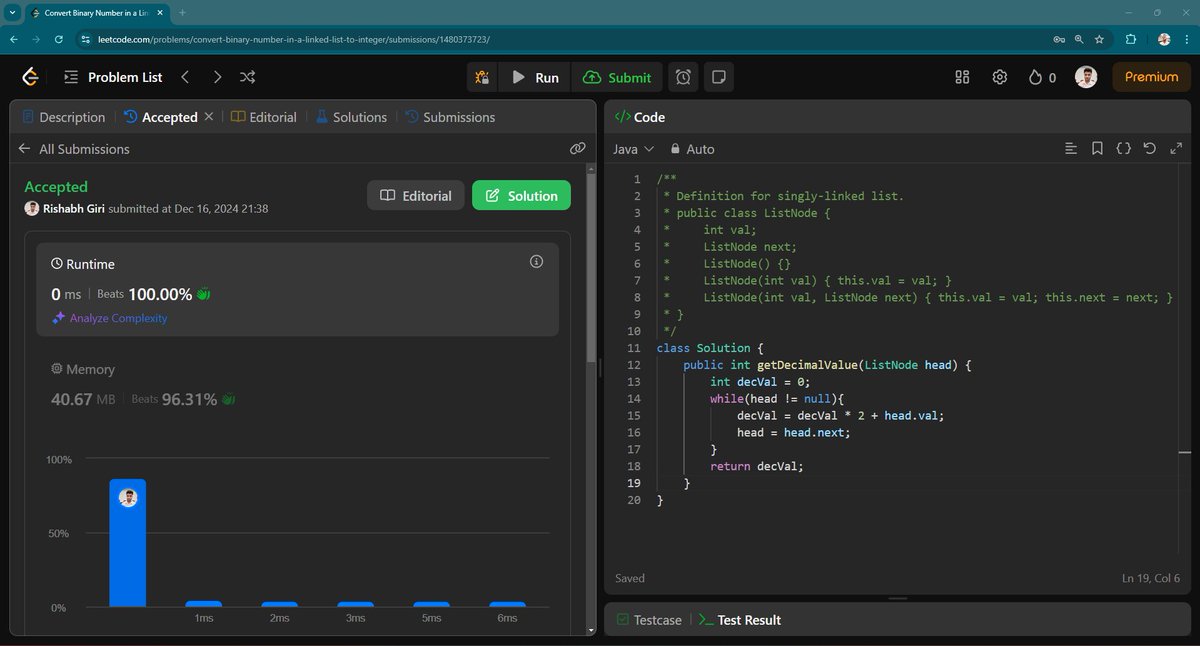Reset code to default with the undo icon
Screen dimensions: 1200x646
tap(1149, 148)
